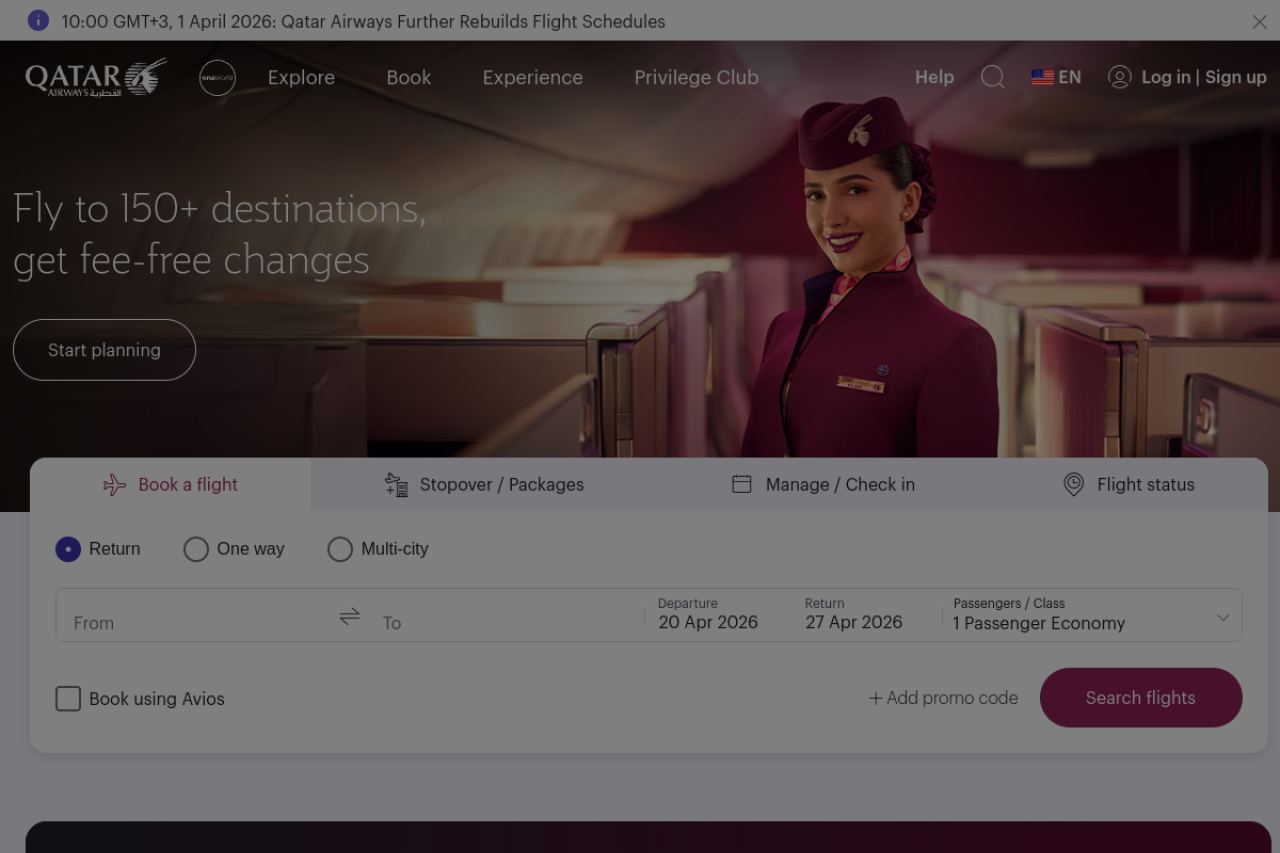1280x853 pixels.
Task: Click the US flag language icon
Action: pyautogui.click(x=1042, y=77)
